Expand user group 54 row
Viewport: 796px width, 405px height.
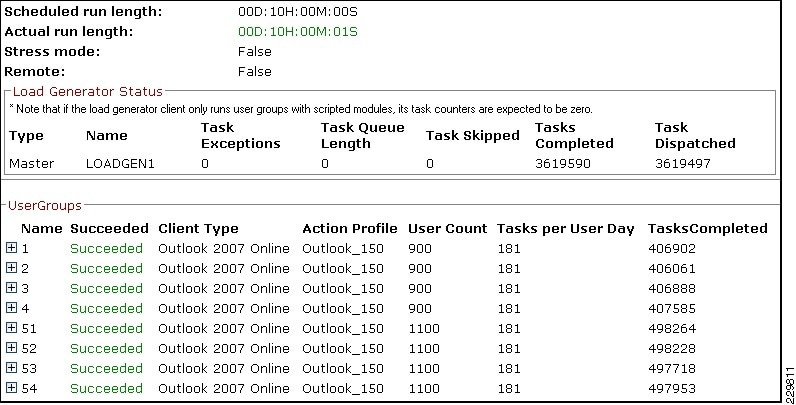point(12,388)
